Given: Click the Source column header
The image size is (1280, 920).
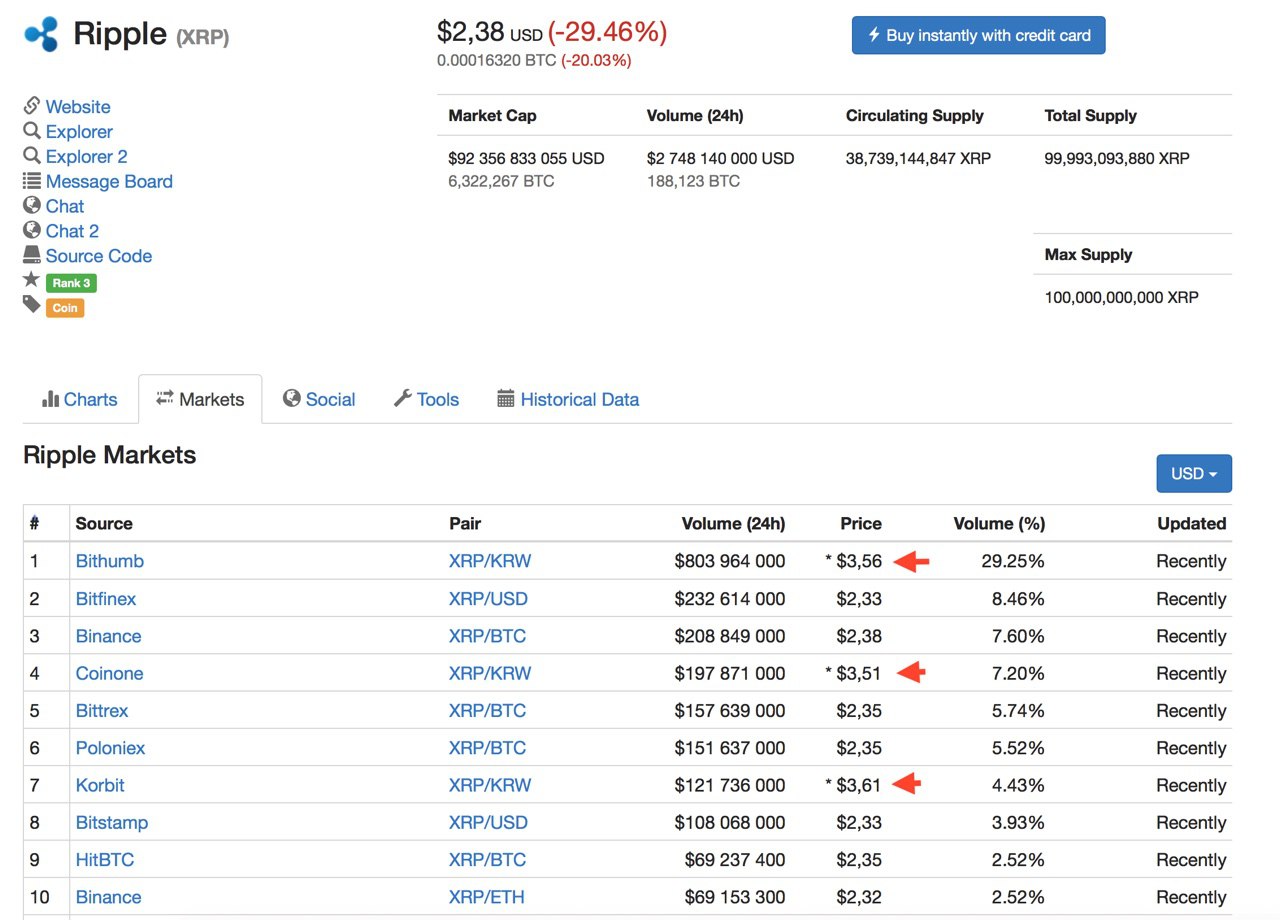Looking at the screenshot, I should point(104,523).
